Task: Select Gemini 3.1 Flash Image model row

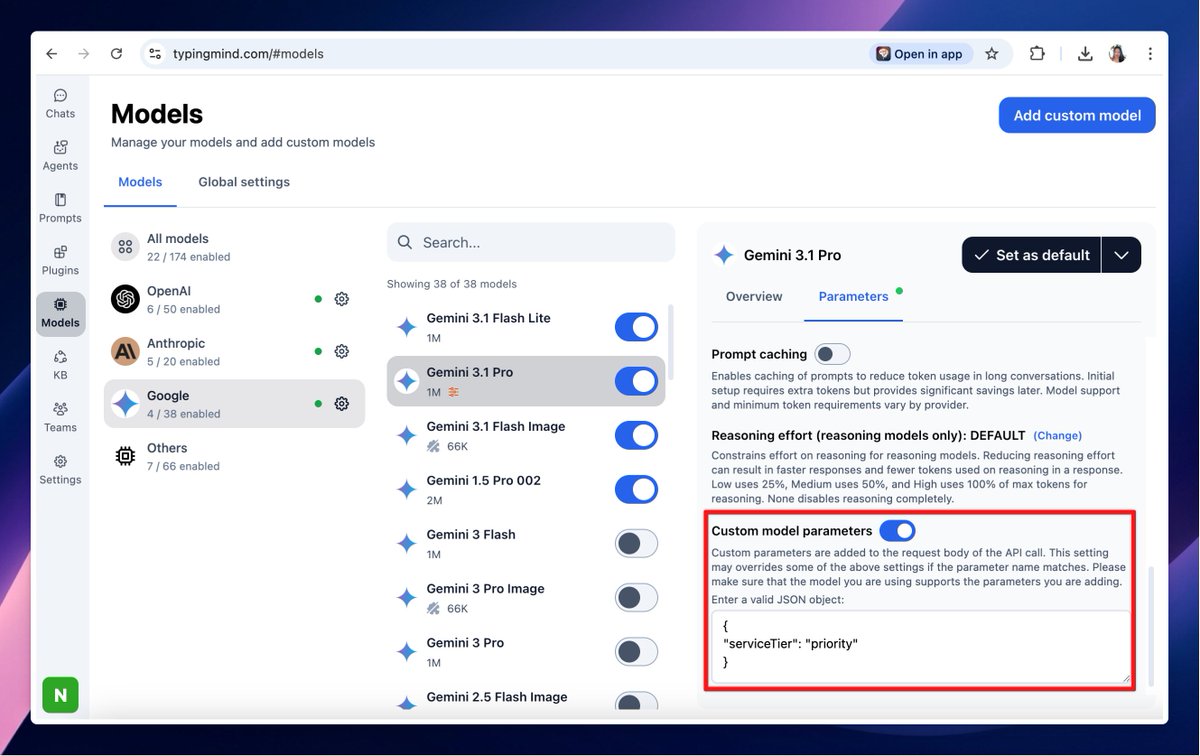Action: (526, 435)
